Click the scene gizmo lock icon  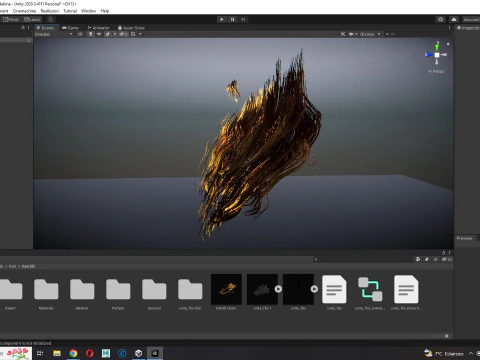[448, 44]
